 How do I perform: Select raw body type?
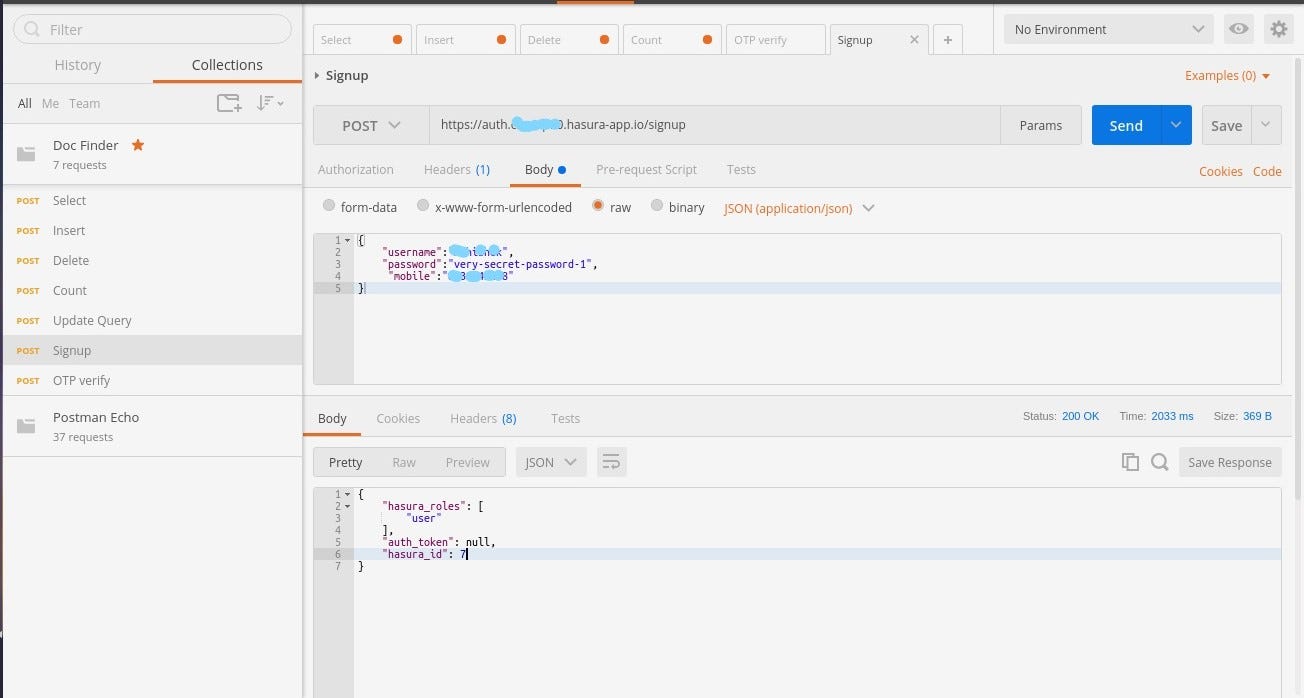tap(598, 206)
